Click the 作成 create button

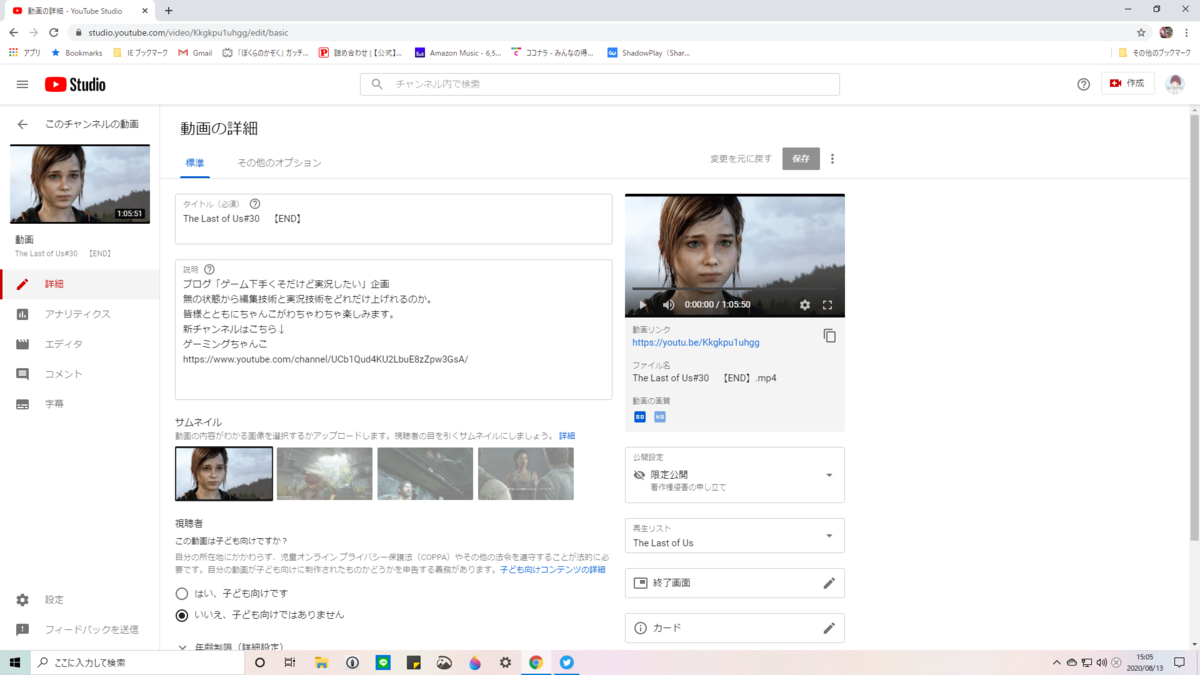pos(1127,84)
